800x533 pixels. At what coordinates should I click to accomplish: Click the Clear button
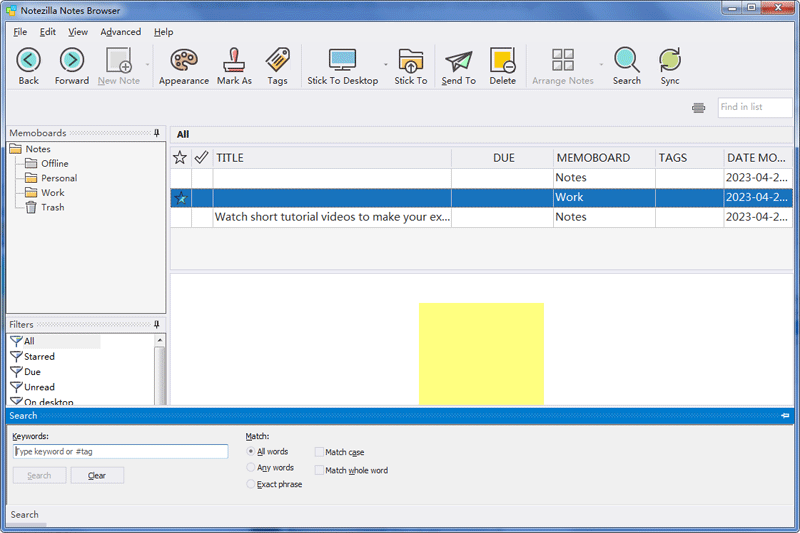97,475
